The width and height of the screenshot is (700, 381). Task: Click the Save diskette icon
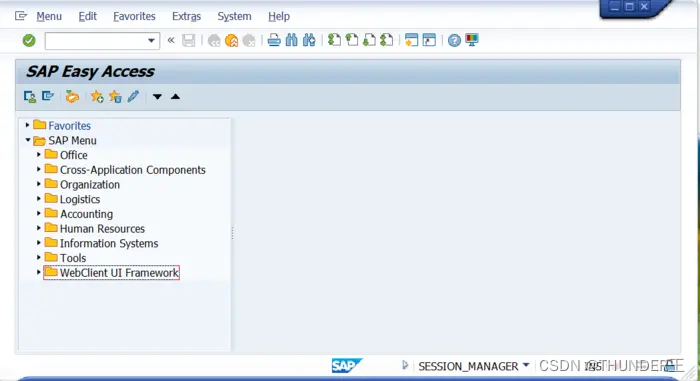click(x=189, y=40)
